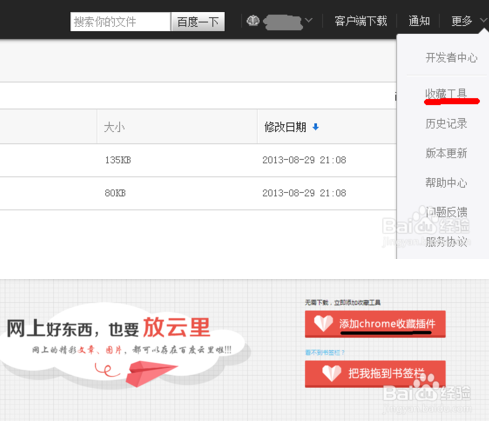Click heart icon on 添加chrome收藏插件 button
The height and width of the screenshot is (421, 489).
coord(323,323)
